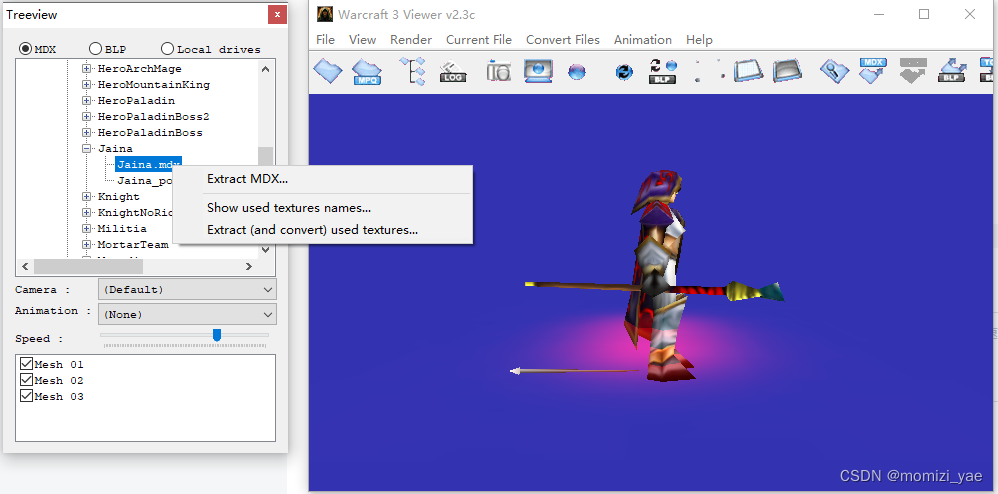
Task: Click the tree scrollbar left arrow
Action: 25,267
